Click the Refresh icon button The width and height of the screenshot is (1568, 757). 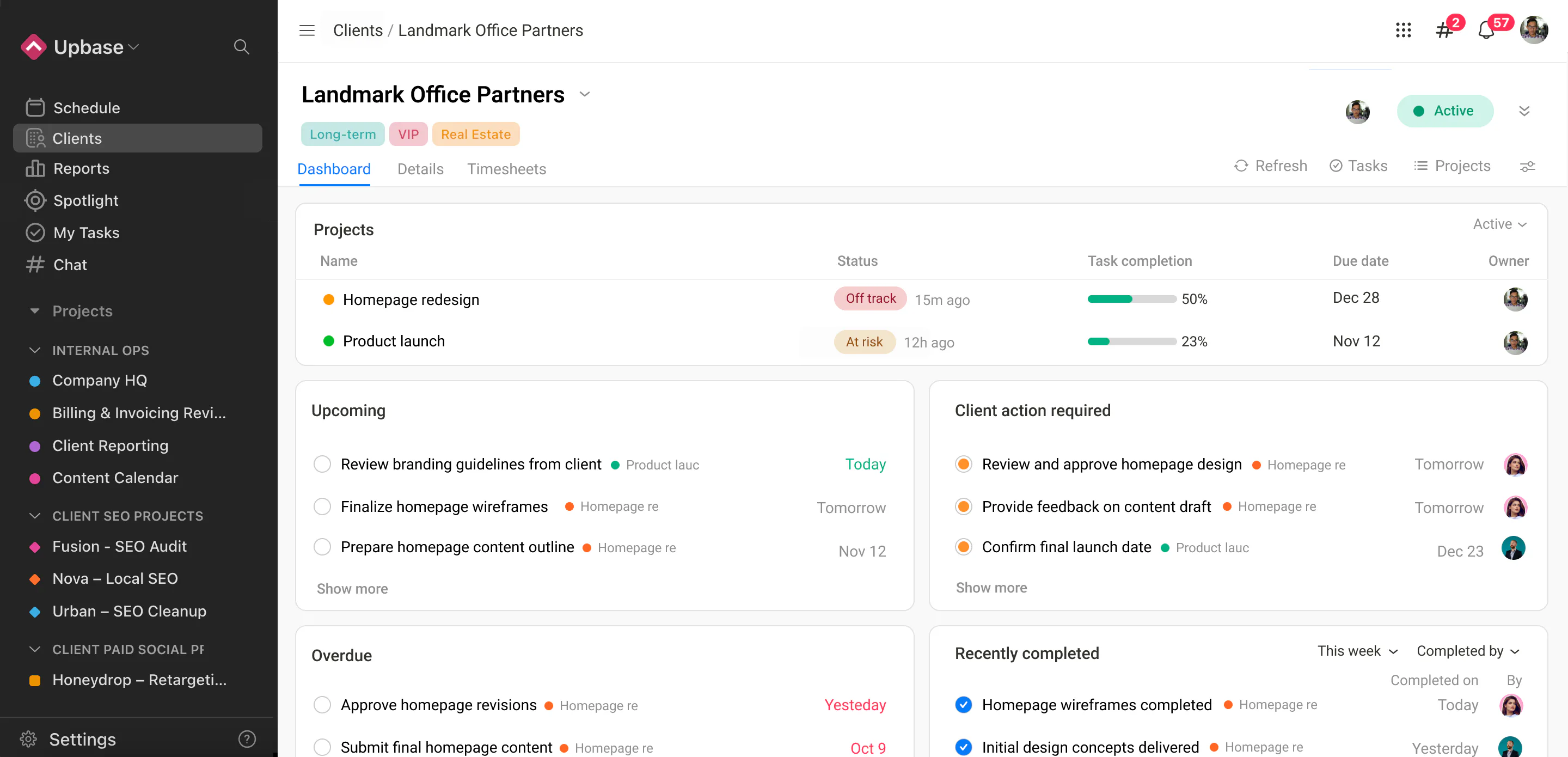click(1270, 166)
